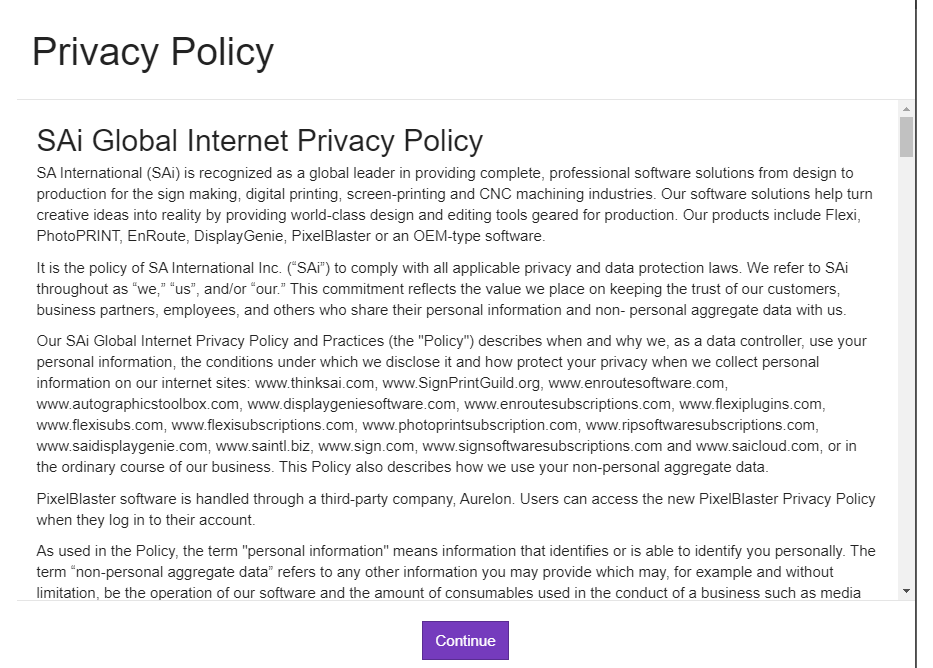The height and width of the screenshot is (668, 933).
Task: Click the www.autographicstoolbox.com address
Action: tap(138, 404)
